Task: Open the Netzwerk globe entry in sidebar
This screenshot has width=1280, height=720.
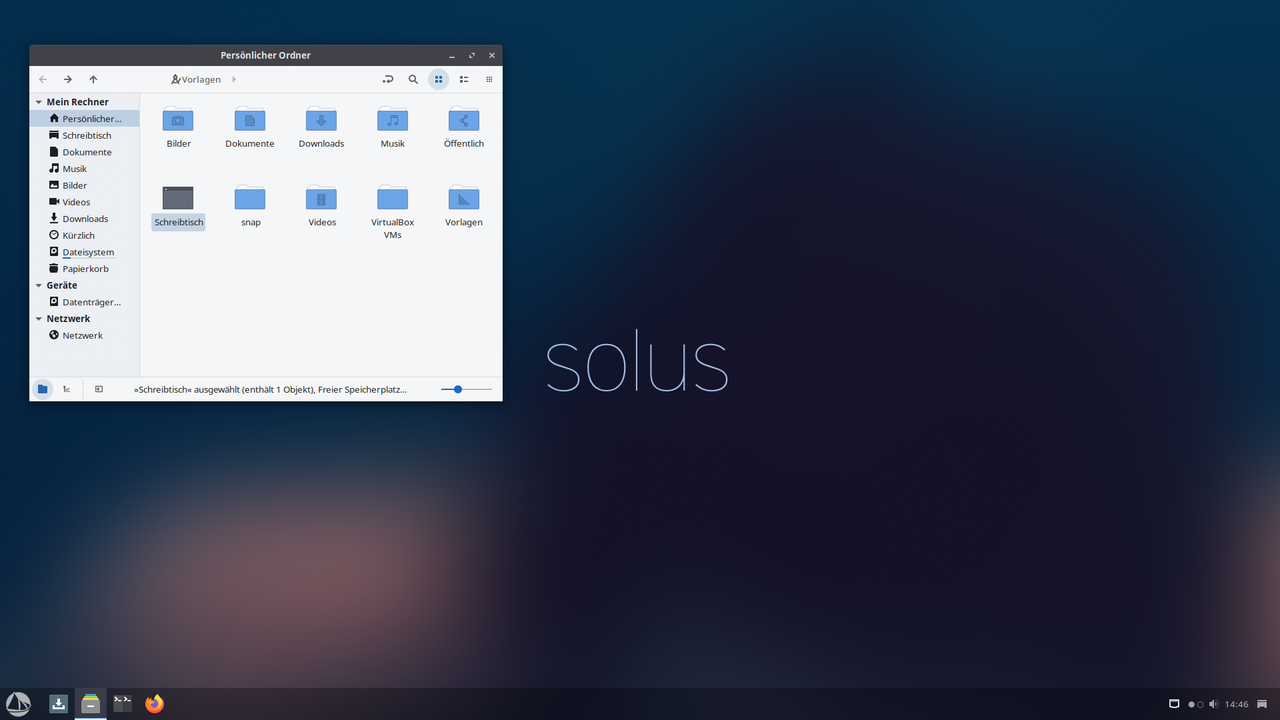Action: (x=85, y=335)
